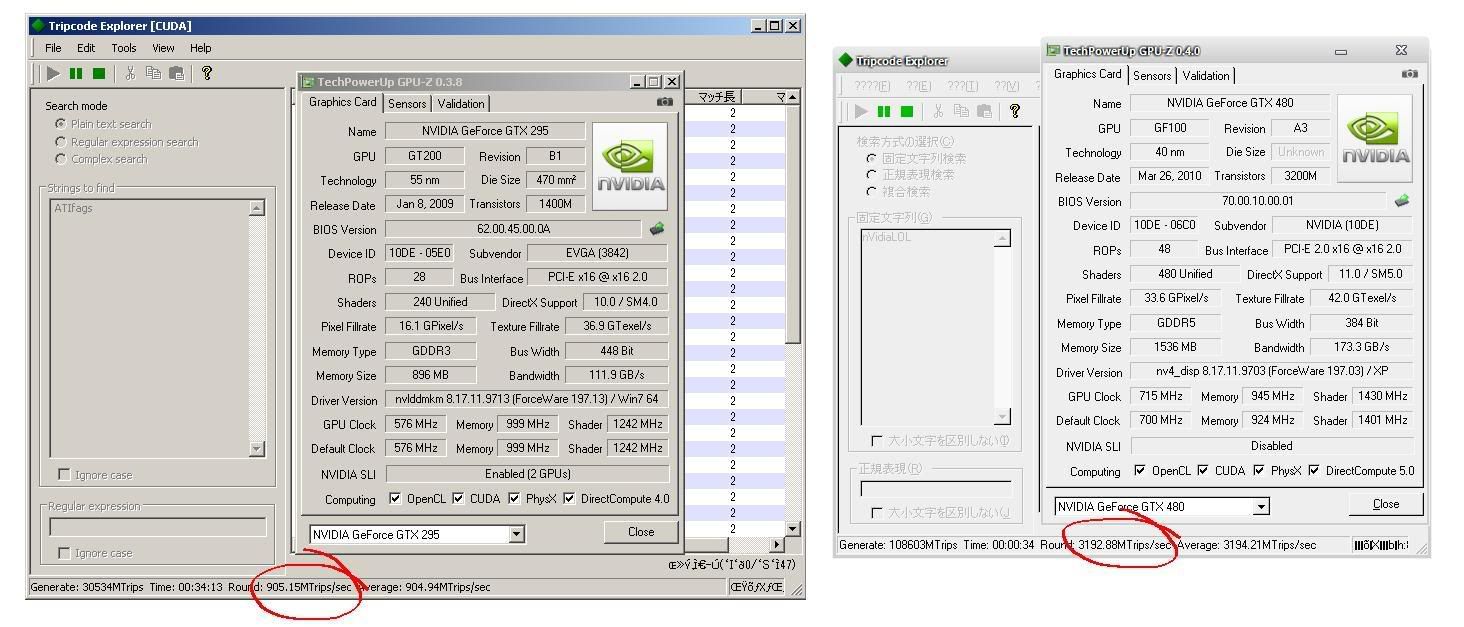Click the Regular expression input field in [CUDA] window
The height and width of the screenshot is (627, 1464).
click(158, 527)
